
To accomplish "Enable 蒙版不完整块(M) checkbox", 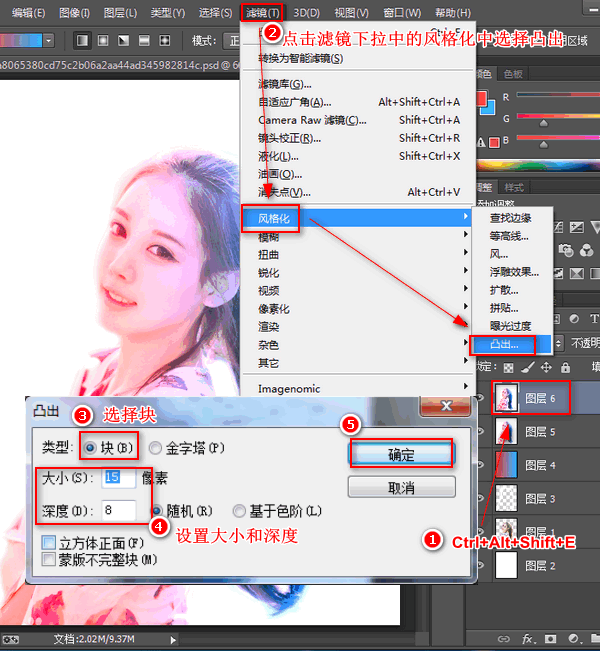I will pyautogui.click(x=49, y=559).
